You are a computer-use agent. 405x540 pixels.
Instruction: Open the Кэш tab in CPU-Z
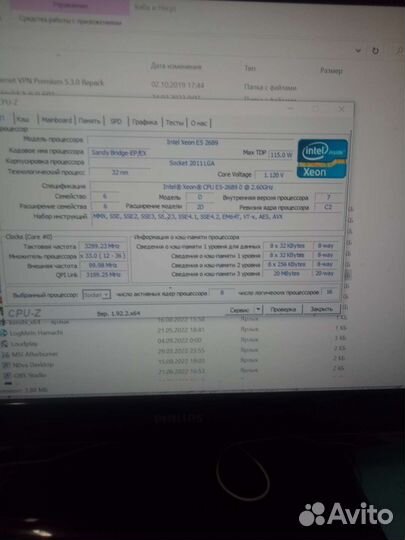click(x=23, y=120)
